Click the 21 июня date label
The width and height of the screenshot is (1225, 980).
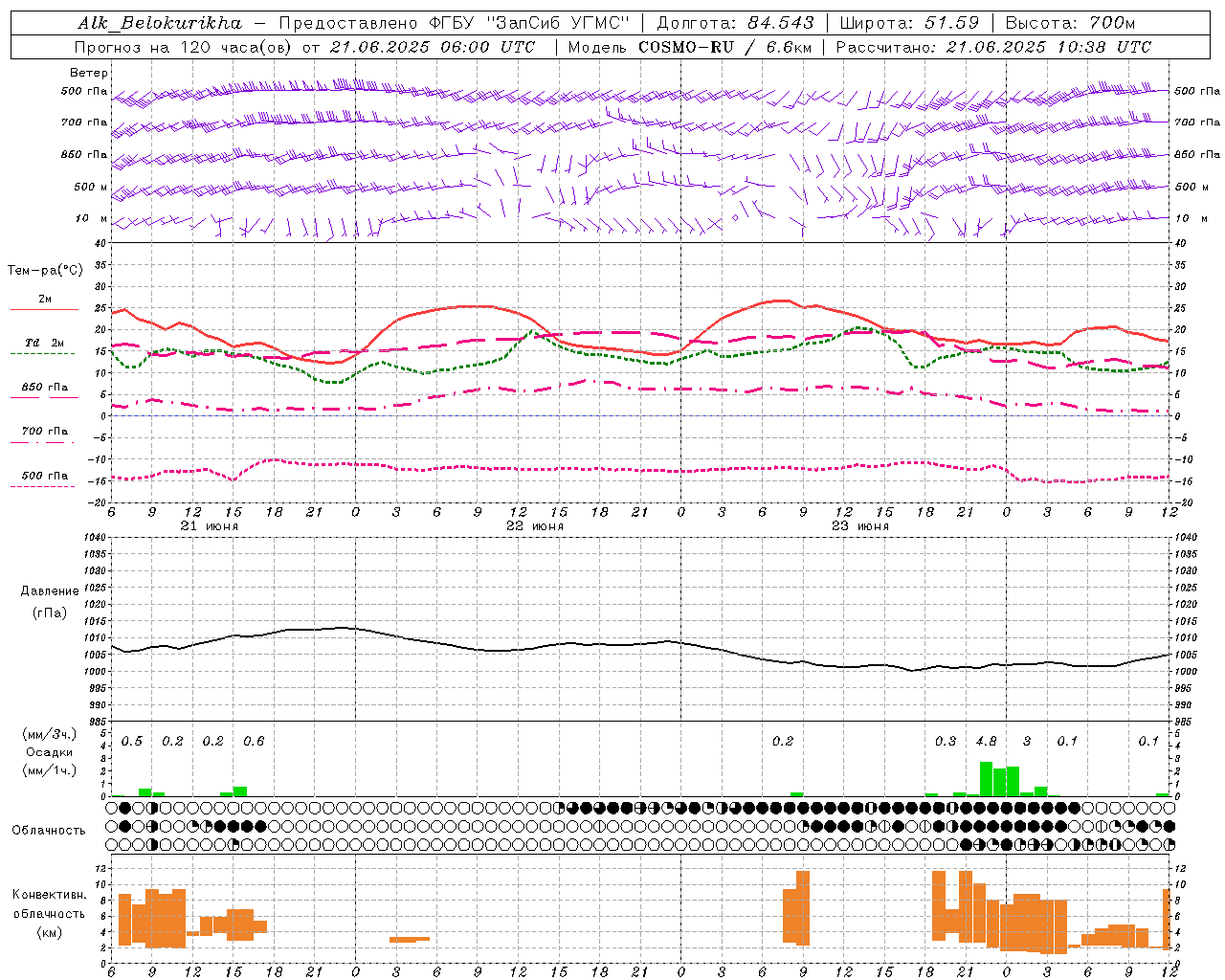(x=210, y=526)
